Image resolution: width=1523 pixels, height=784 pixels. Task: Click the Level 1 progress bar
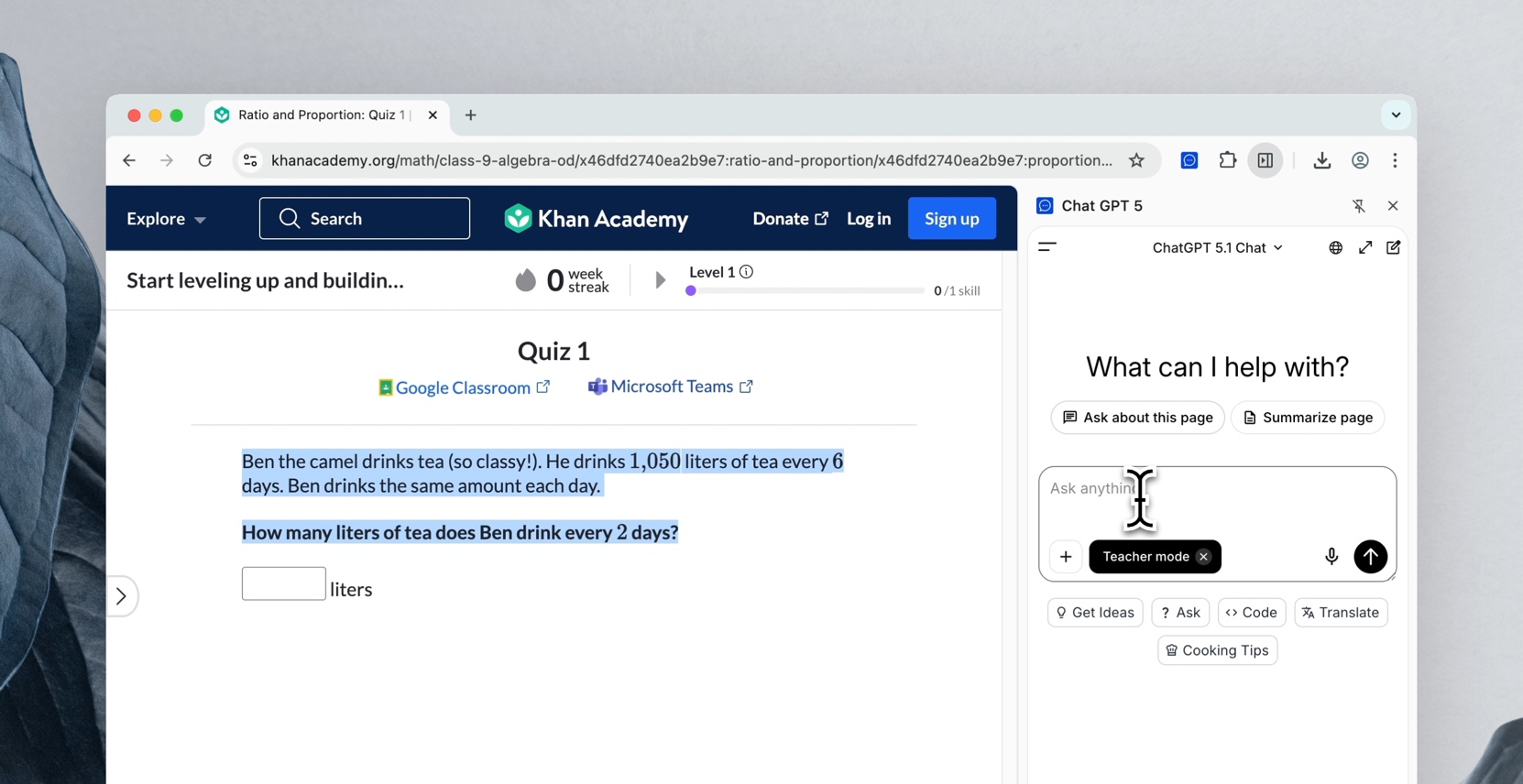click(806, 291)
